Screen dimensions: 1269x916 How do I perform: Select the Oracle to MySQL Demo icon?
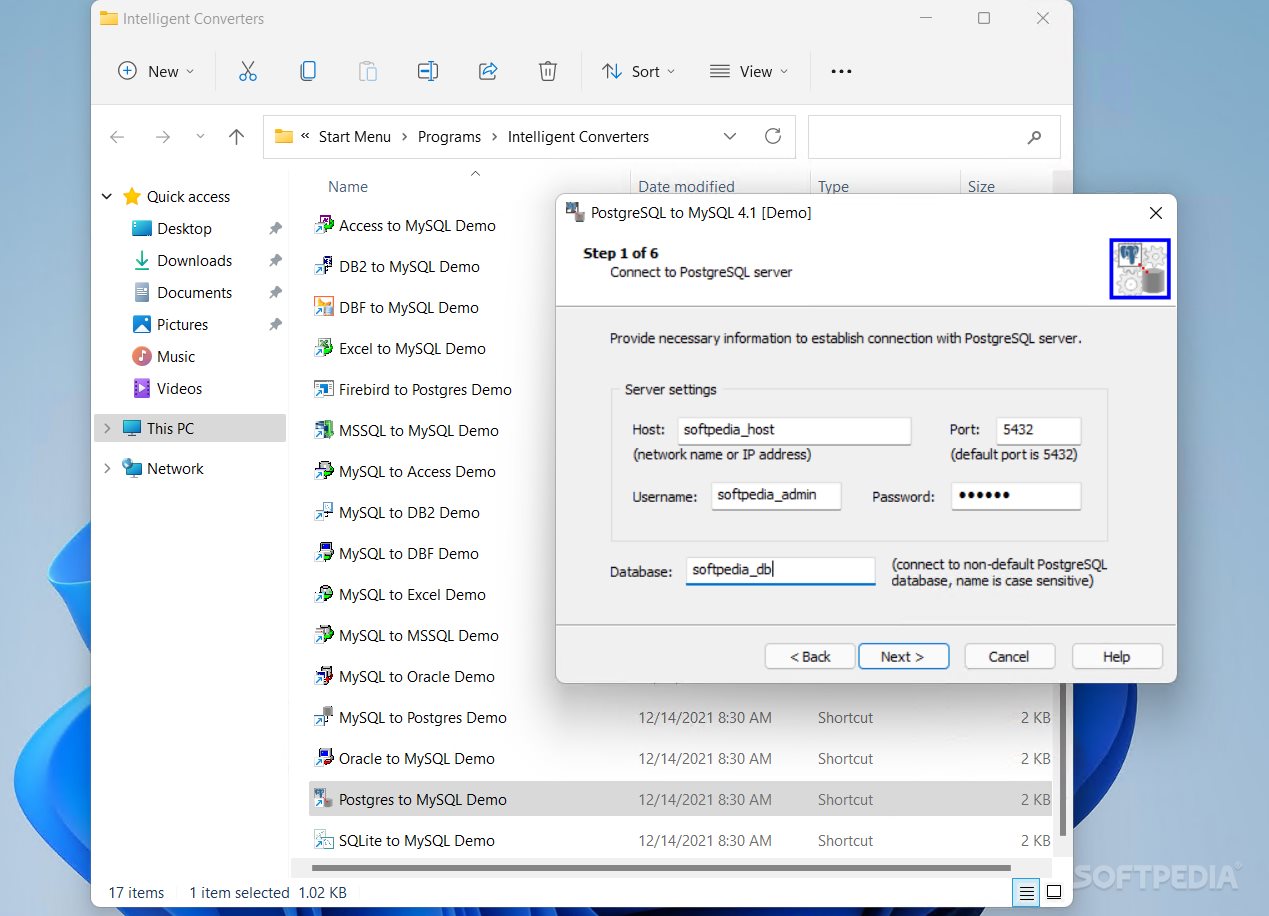coord(324,758)
